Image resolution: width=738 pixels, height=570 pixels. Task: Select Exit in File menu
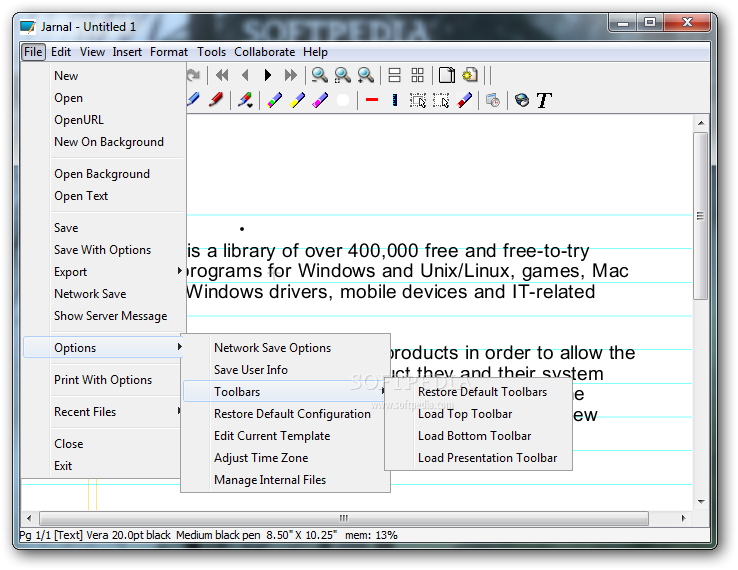(x=103, y=466)
